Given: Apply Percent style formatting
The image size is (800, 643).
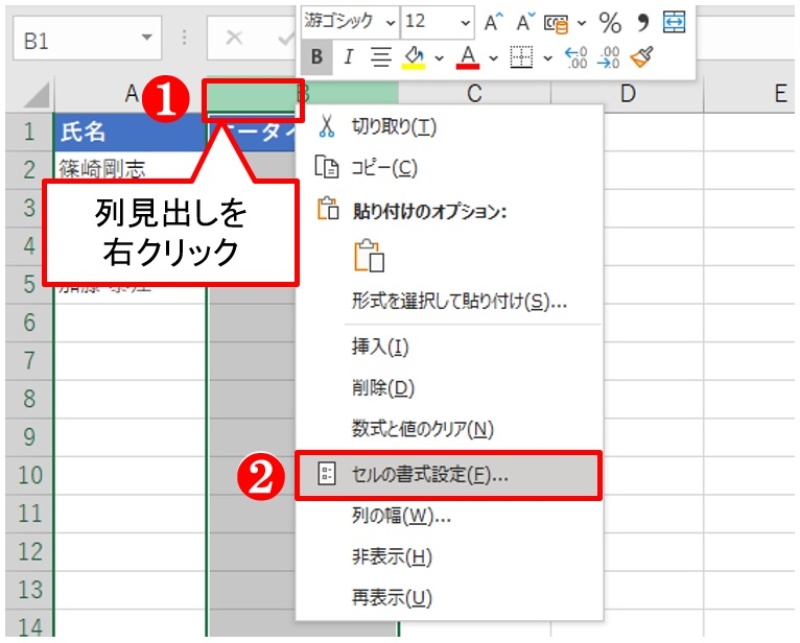Looking at the screenshot, I should [x=609, y=22].
